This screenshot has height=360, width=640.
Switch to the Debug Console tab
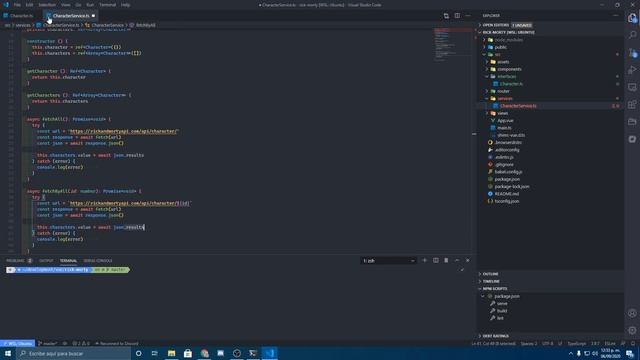98,261
